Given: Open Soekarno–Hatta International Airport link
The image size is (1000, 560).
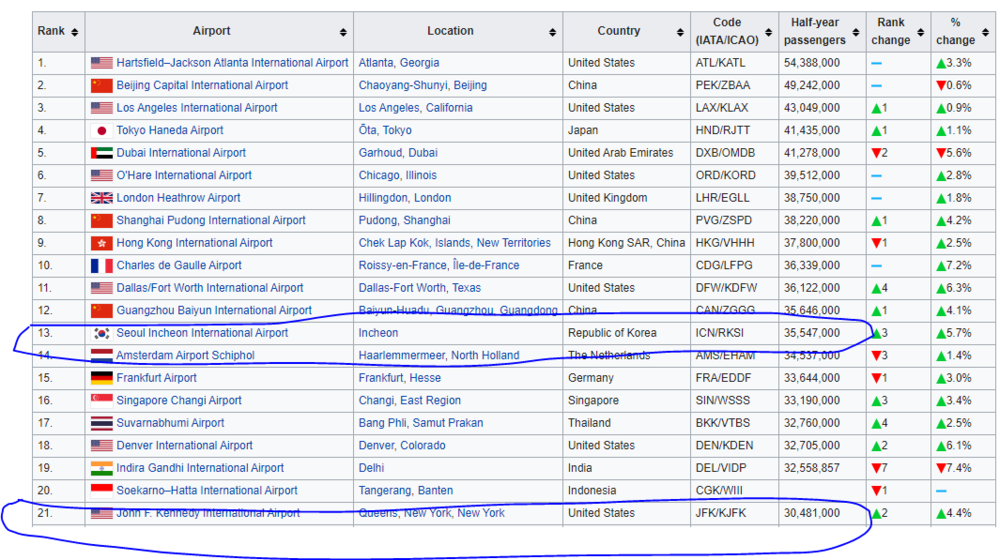Looking at the screenshot, I should click(207, 490).
